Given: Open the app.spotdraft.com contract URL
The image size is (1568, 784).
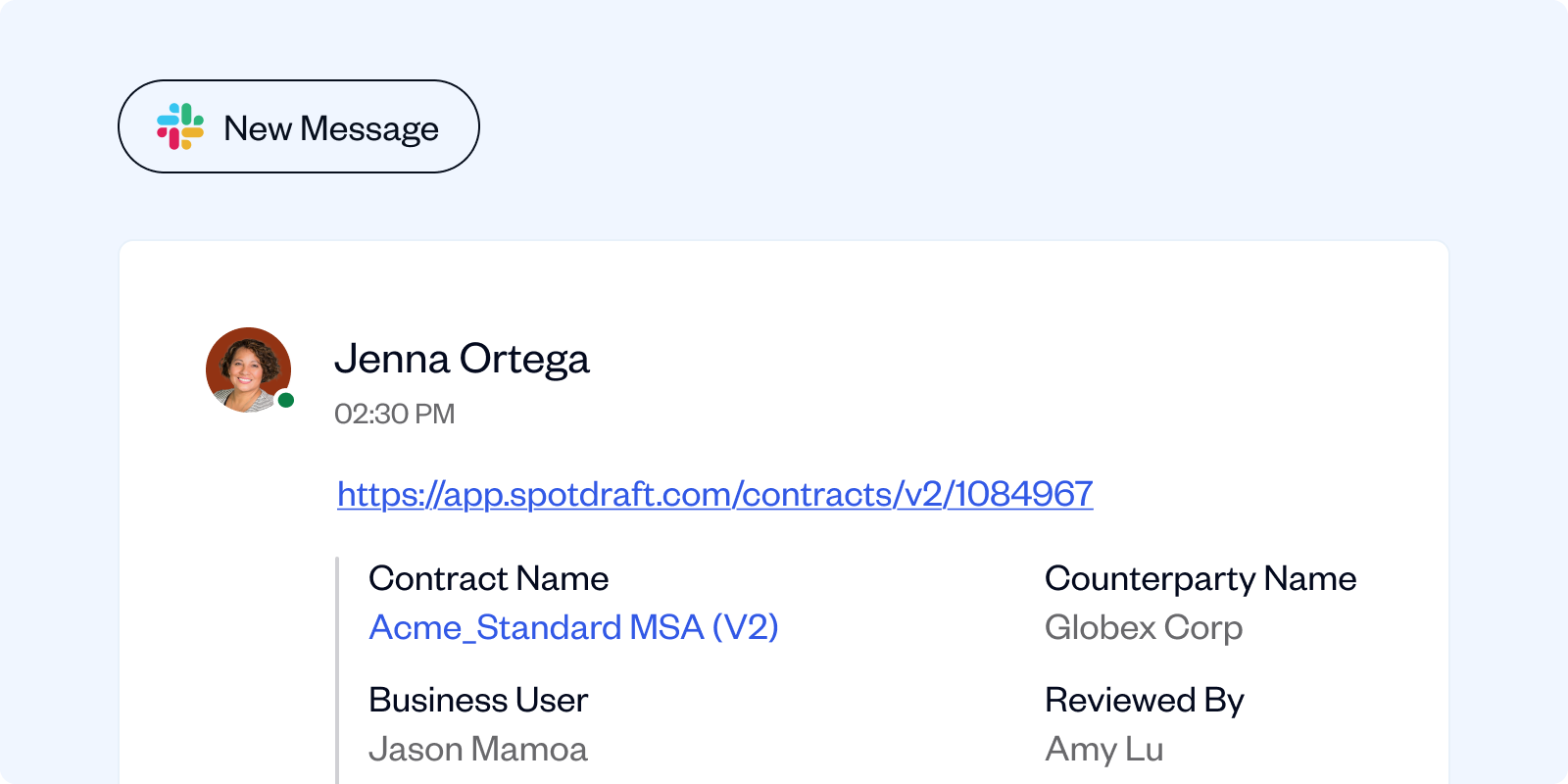Looking at the screenshot, I should 714,494.
